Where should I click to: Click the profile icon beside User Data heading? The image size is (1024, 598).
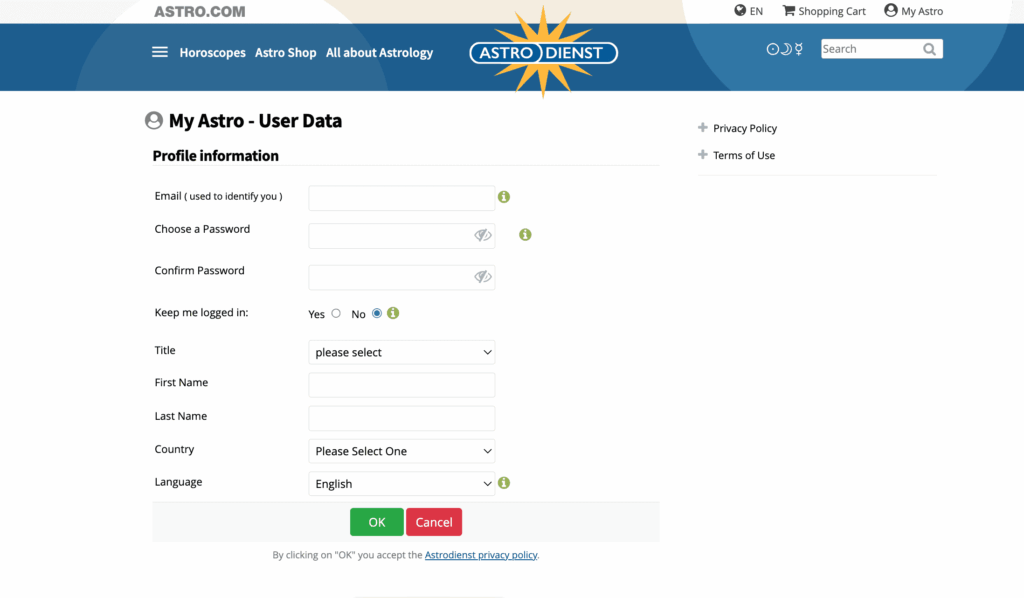click(x=154, y=120)
